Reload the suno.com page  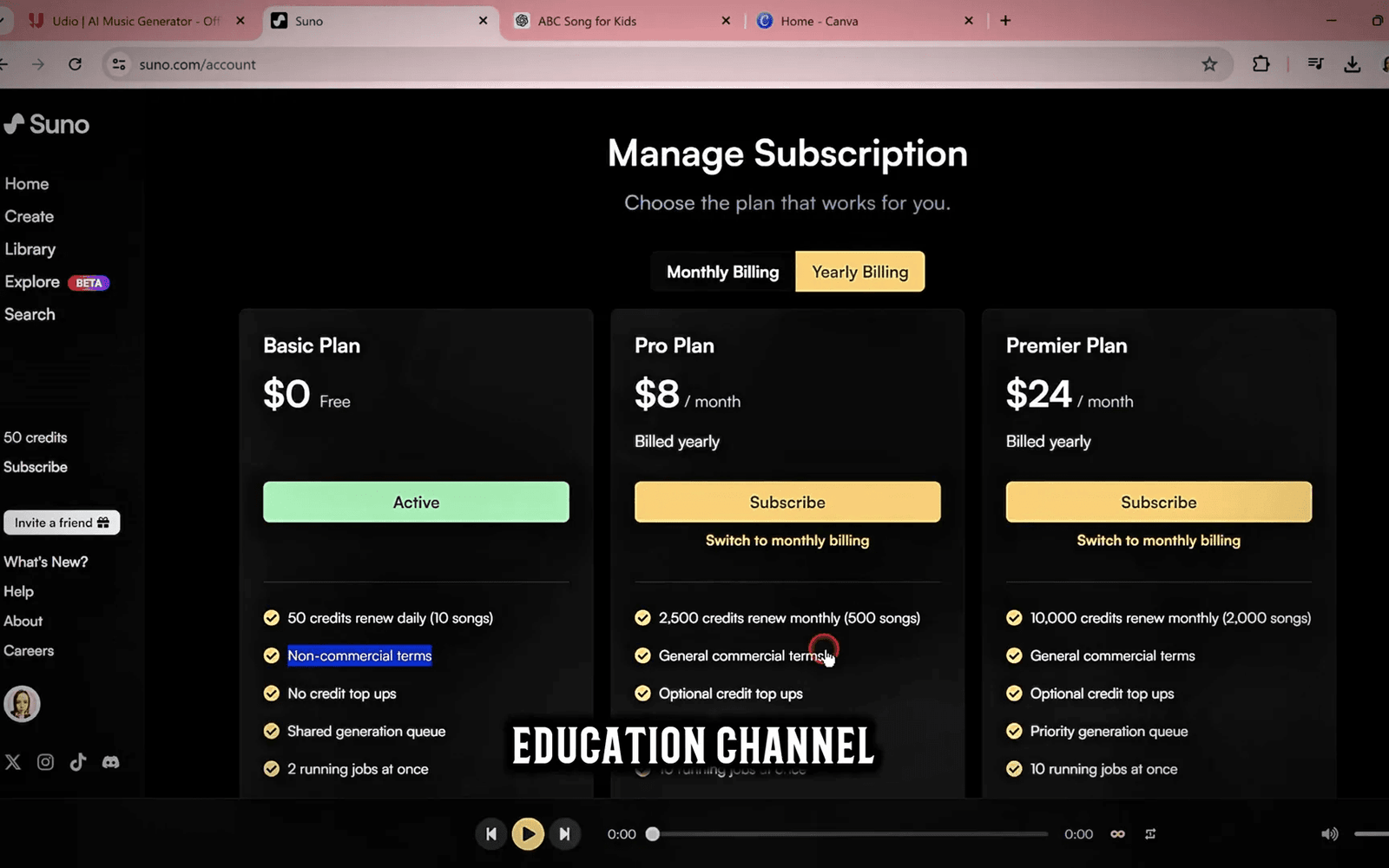coord(76,64)
